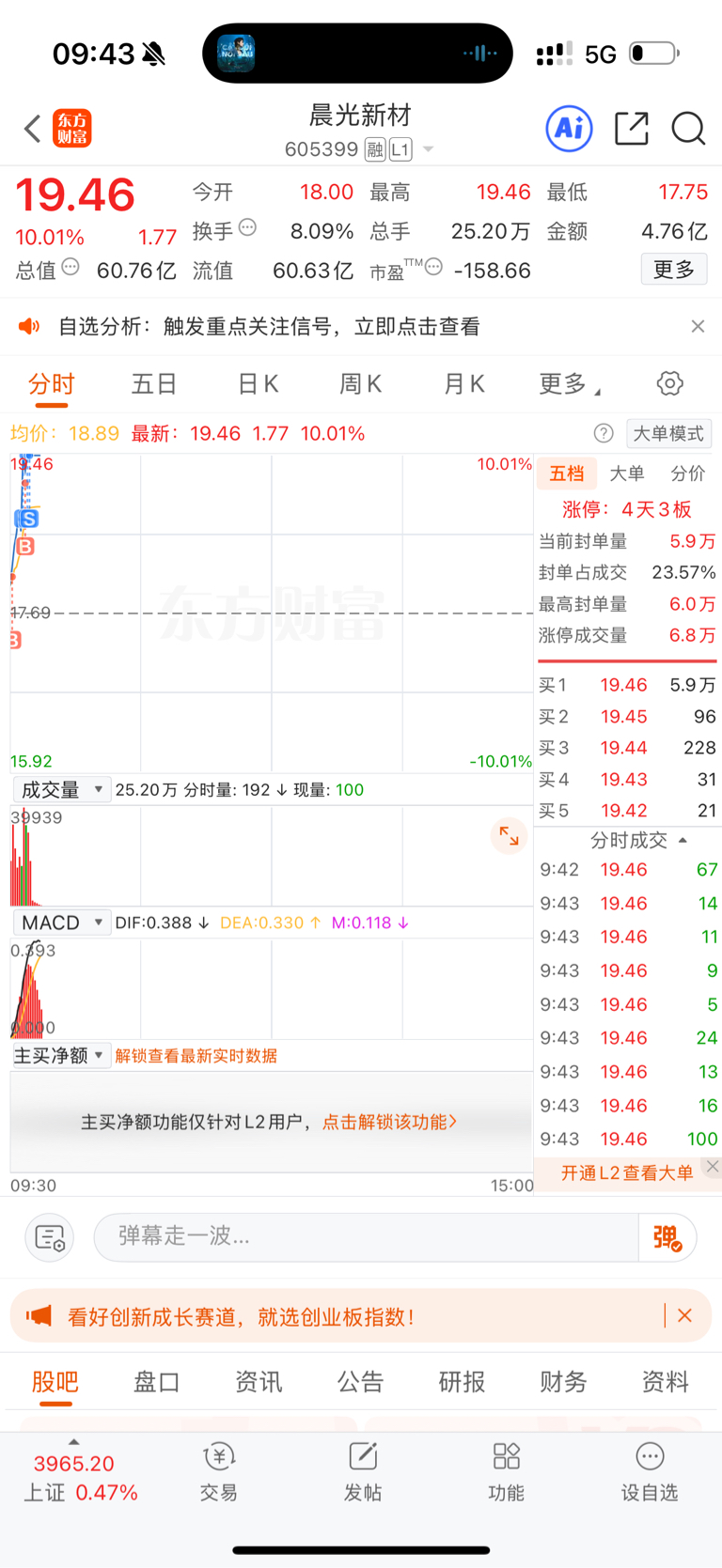Tap info icon beside 换手
The height and width of the screenshot is (1568, 722).
pyautogui.click(x=247, y=227)
